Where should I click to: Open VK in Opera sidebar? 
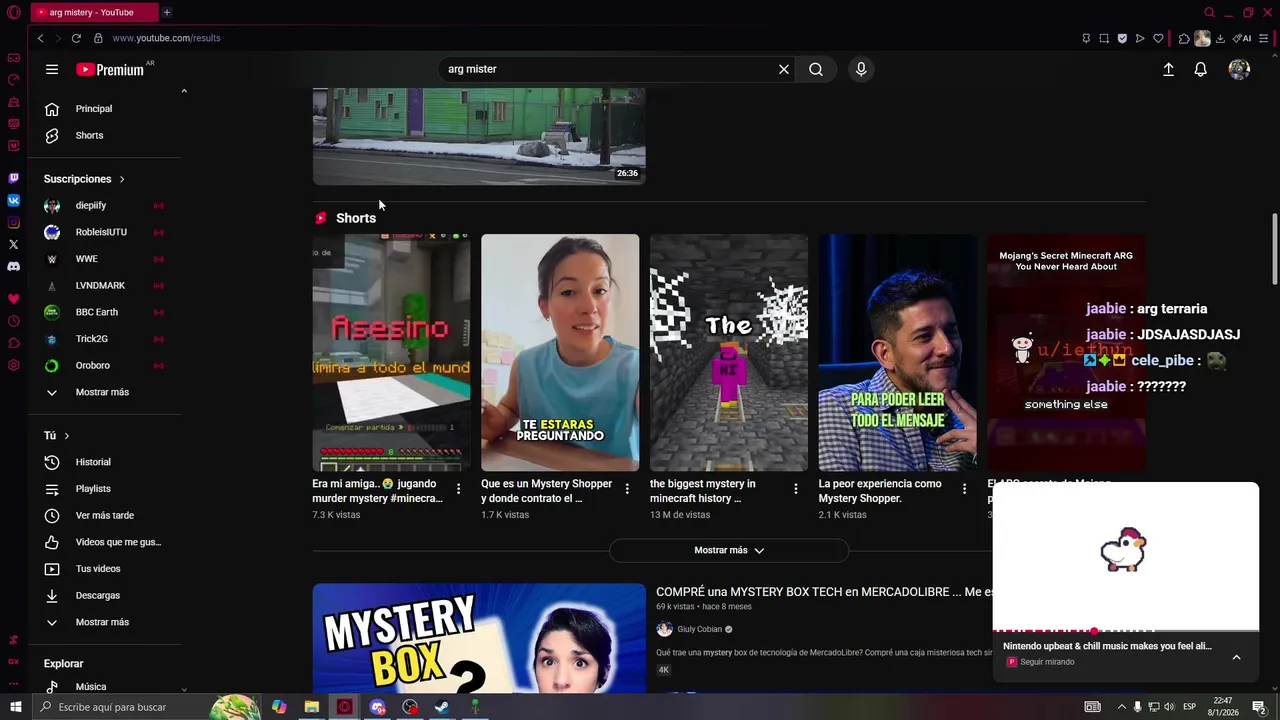coord(14,200)
